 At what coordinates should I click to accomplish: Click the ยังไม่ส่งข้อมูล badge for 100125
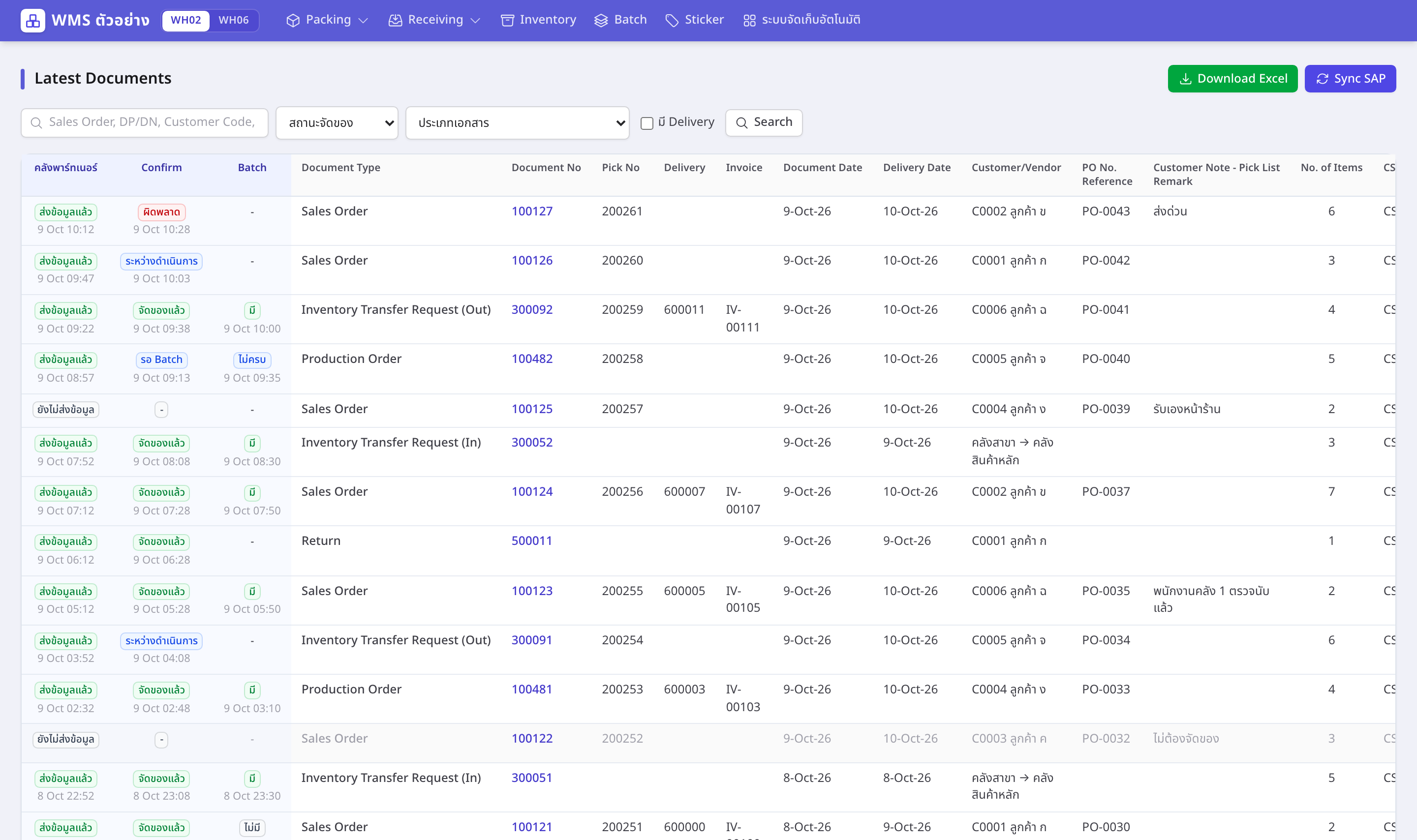(65, 410)
